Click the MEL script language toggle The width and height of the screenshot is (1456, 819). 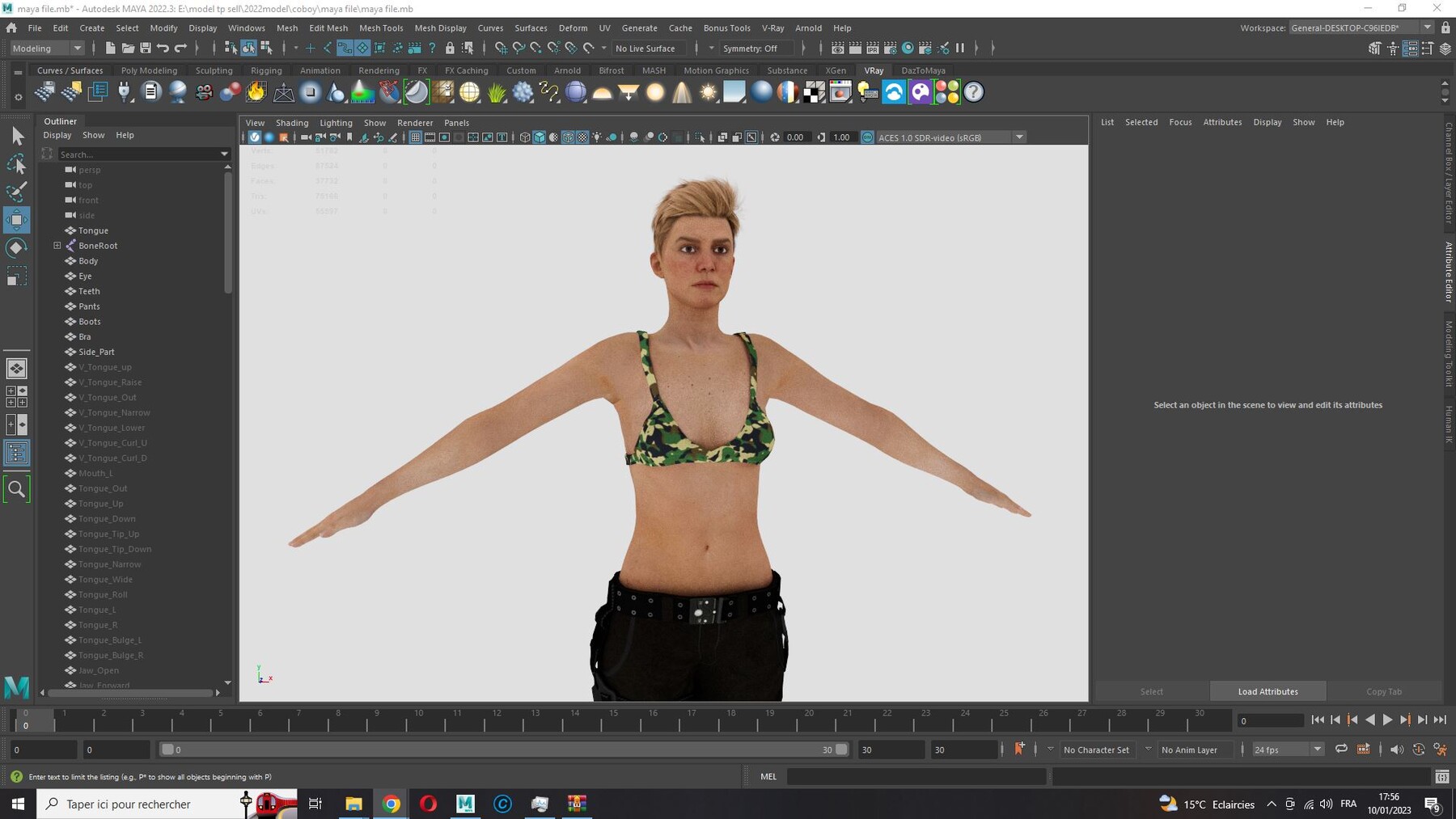click(x=768, y=776)
